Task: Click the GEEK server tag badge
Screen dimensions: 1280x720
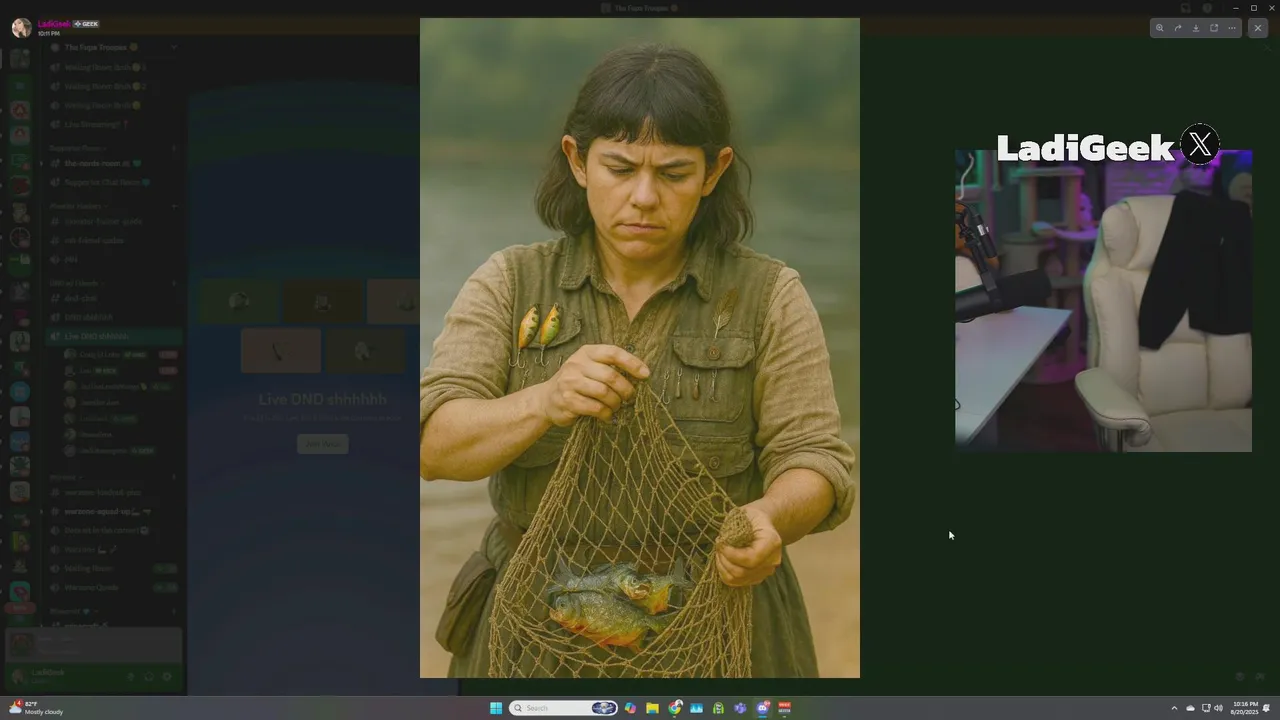Action: click(86, 24)
